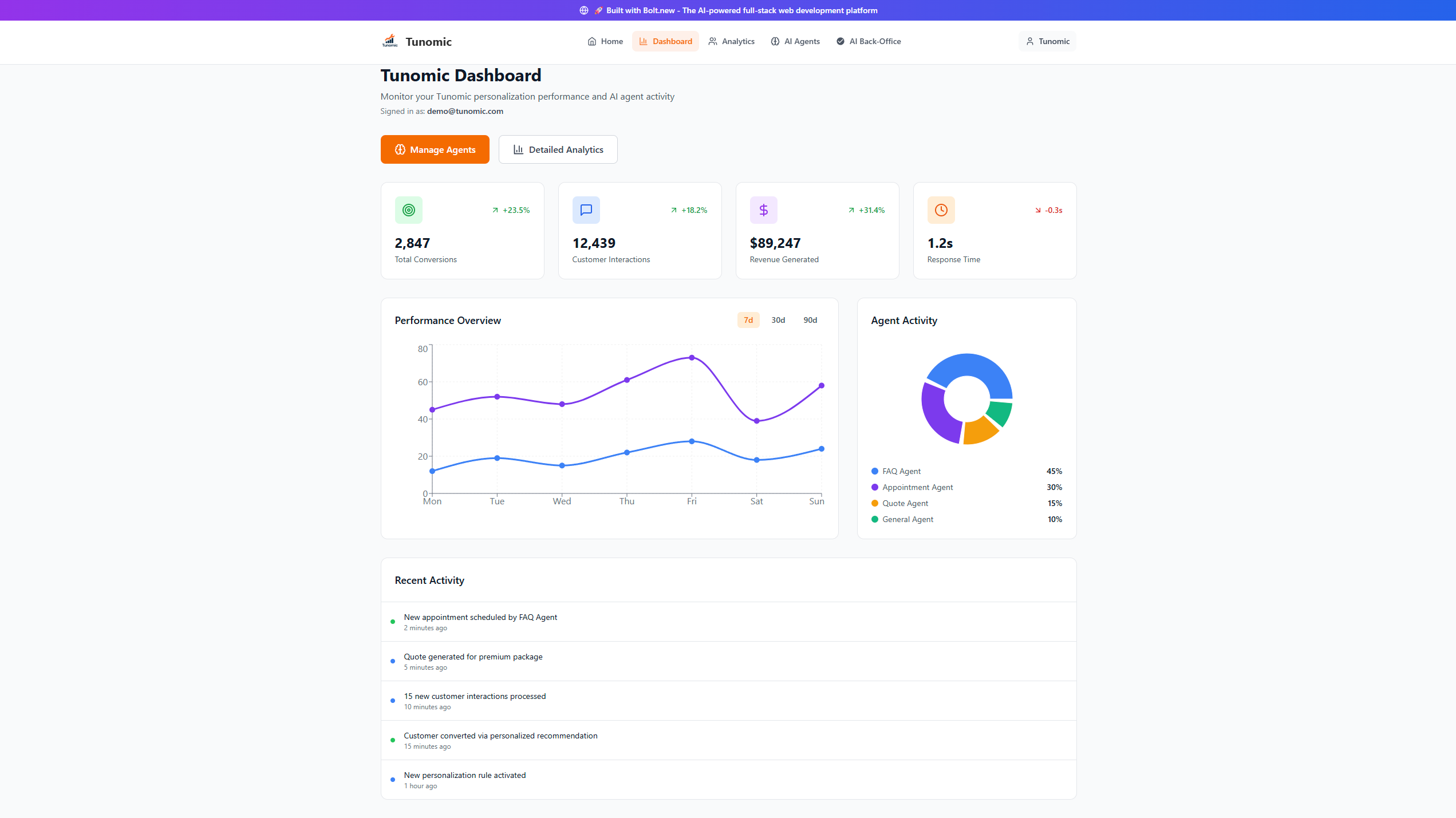Click the green target icon for Total Conversions
The width and height of the screenshot is (1456, 818).
click(x=408, y=210)
